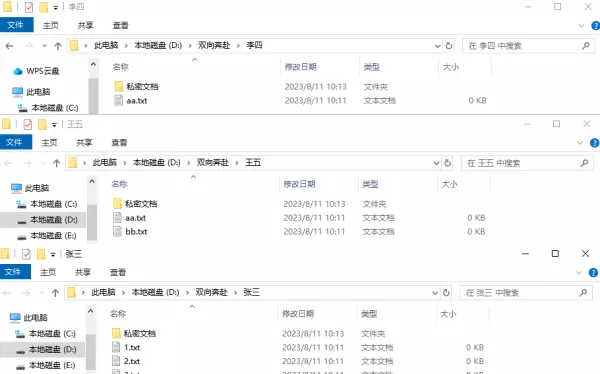
Task: Click 双向奔赴 breadcrumb in 李四 window
Action: tap(214, 45)
